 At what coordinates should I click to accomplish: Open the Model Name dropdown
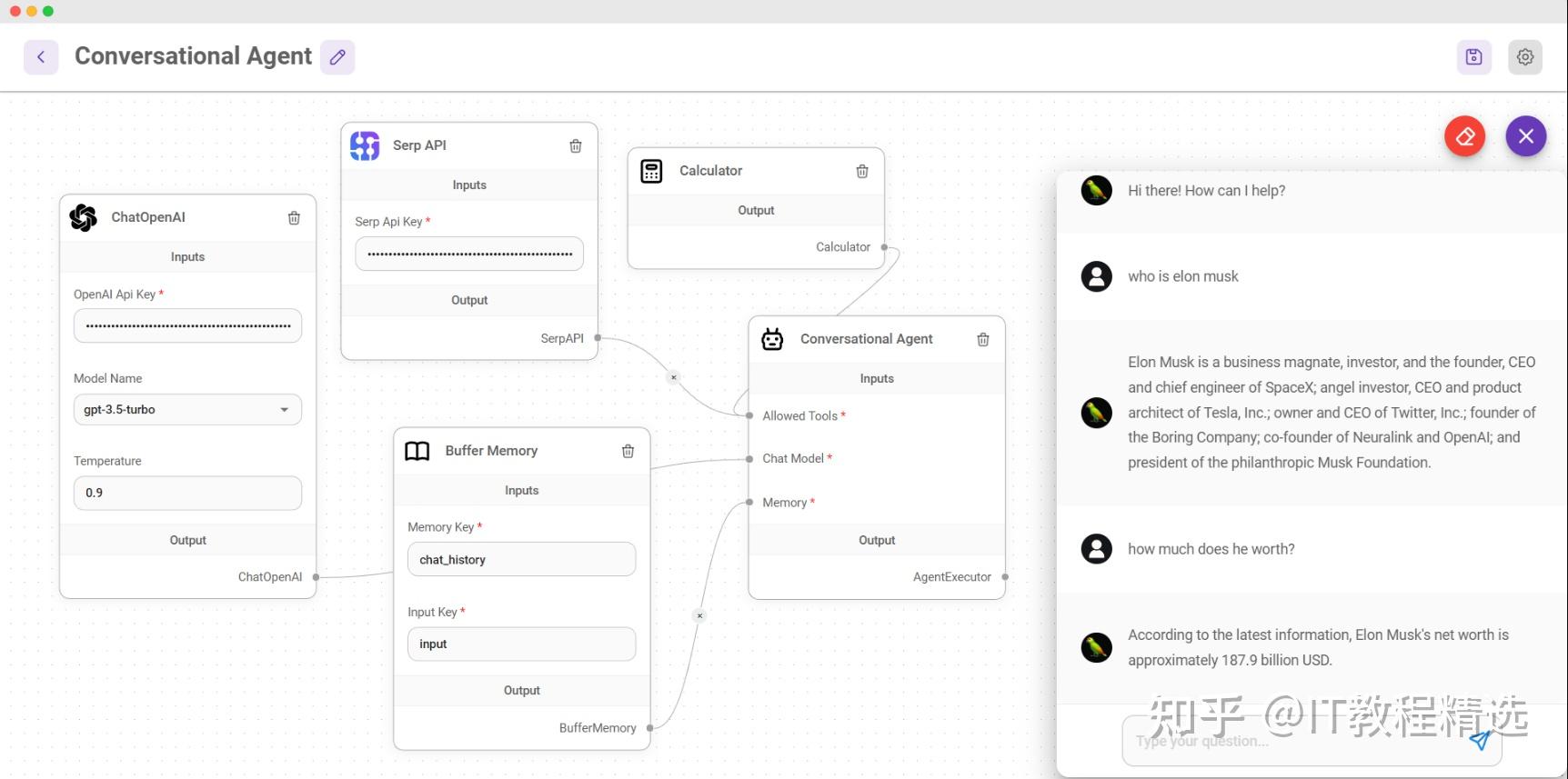tap(187, 410)
